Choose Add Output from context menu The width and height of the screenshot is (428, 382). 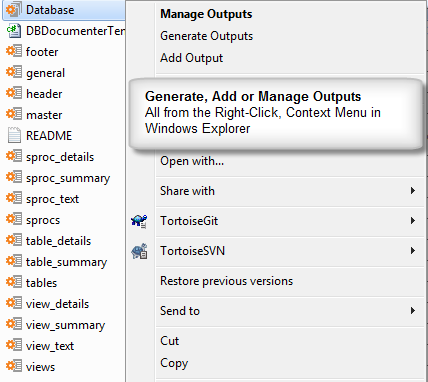pos(191,58)
